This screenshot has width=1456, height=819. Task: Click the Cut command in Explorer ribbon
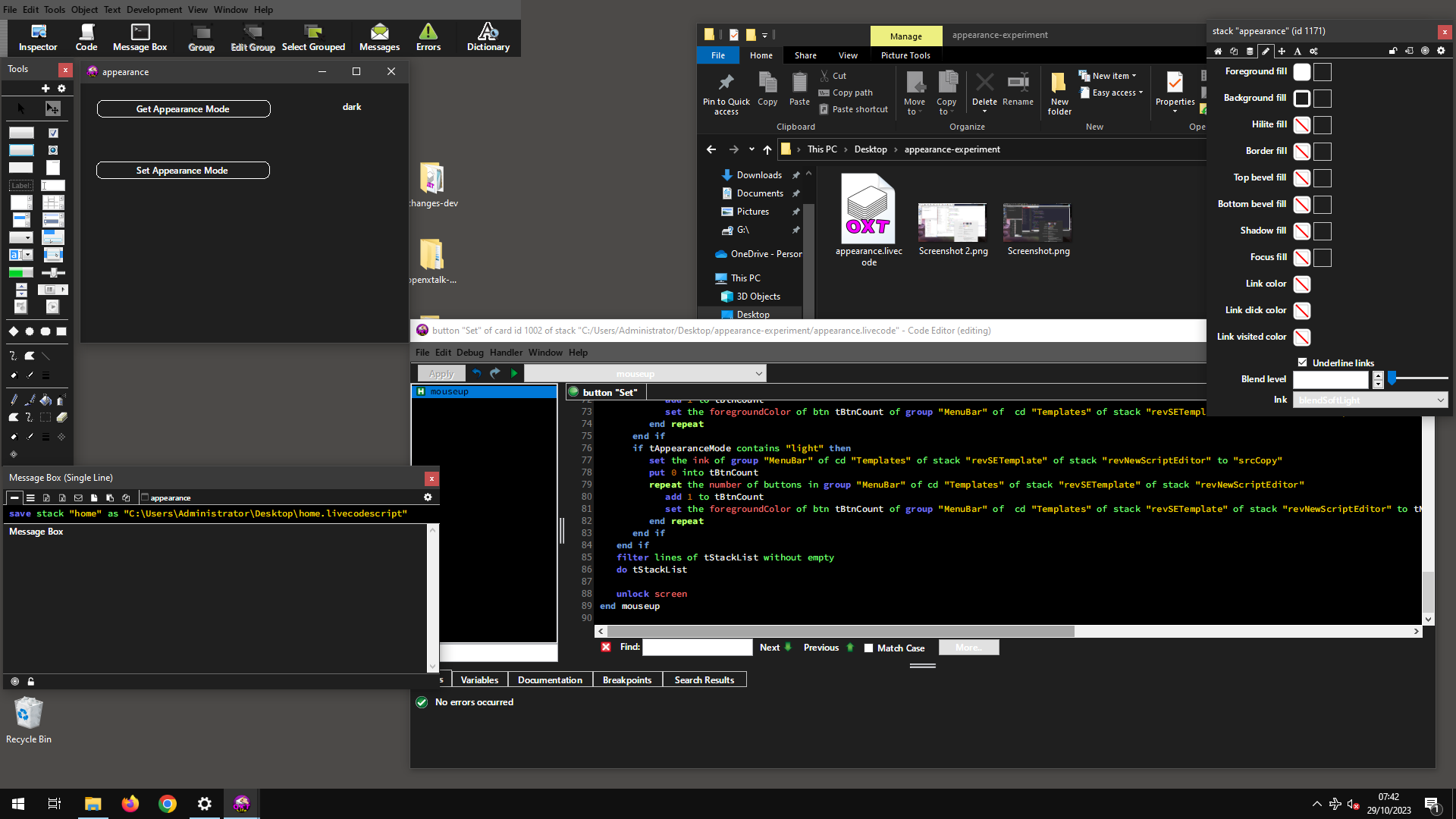click(833, 76)
